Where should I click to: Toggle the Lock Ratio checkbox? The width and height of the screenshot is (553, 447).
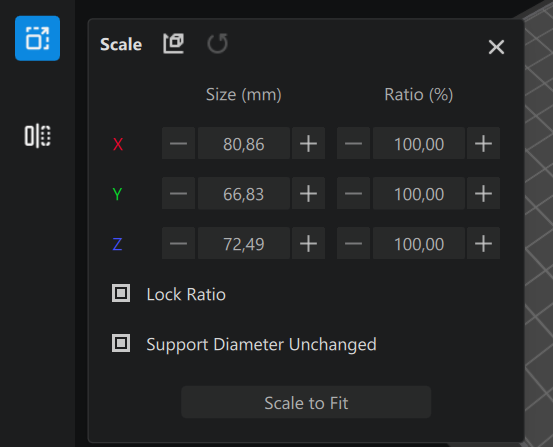[x=121, y=293]
